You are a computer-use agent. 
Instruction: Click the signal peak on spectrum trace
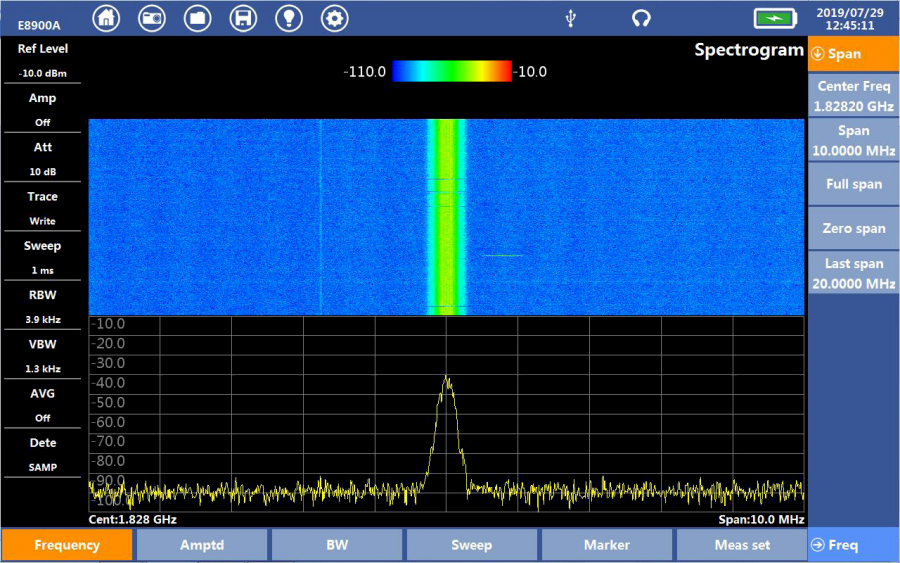(x=447, y=378)
